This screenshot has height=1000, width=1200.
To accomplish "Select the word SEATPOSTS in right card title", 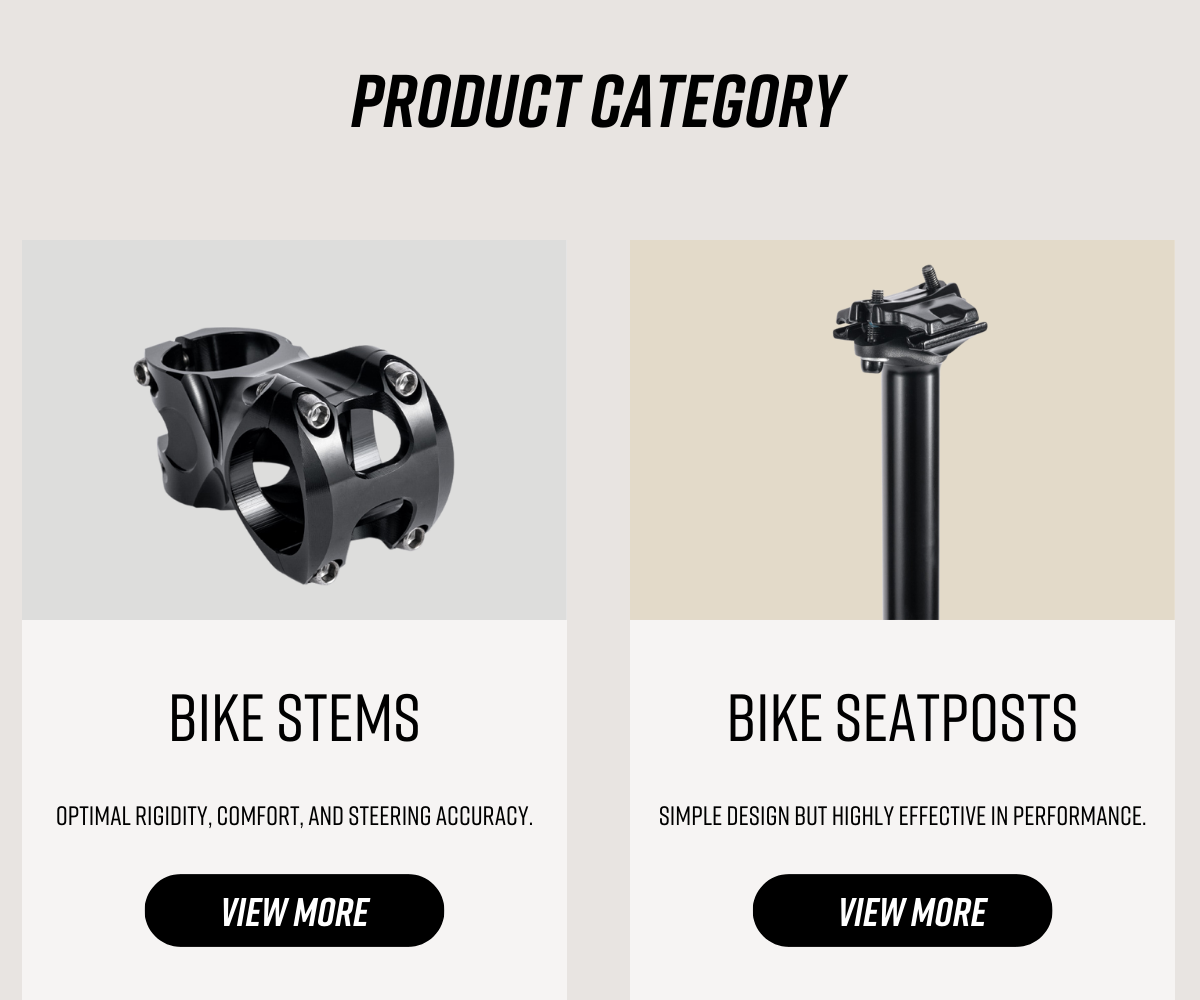I will tap(956, 718).
